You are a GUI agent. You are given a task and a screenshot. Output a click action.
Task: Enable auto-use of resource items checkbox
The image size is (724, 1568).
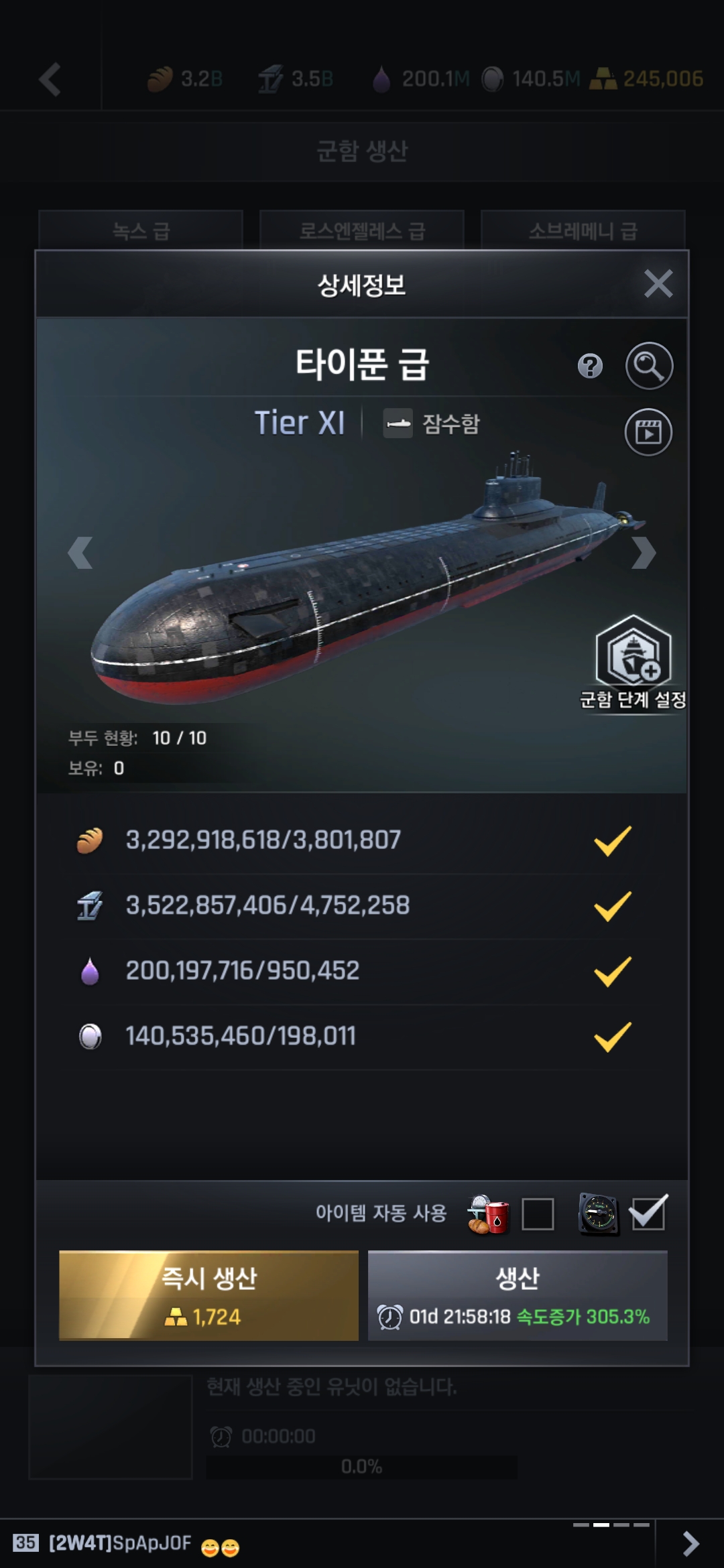pos(538,1214)
